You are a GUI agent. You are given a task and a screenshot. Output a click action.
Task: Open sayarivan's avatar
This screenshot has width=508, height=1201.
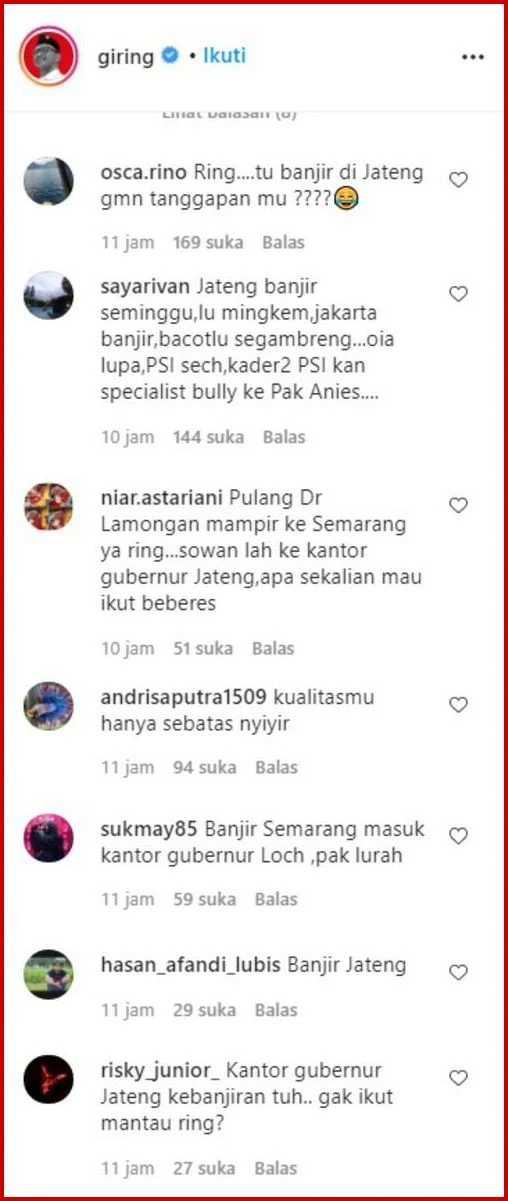coord(48,295)
